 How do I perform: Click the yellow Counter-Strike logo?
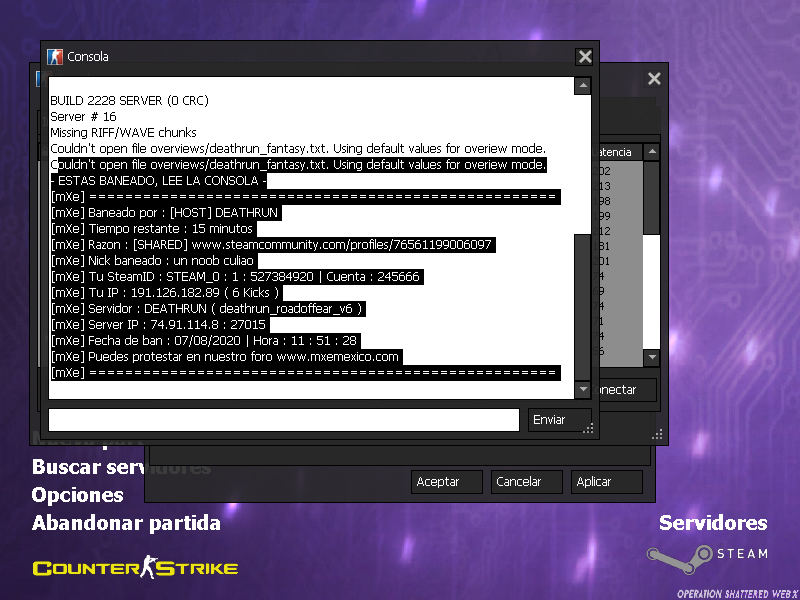(x=135, y=567)
